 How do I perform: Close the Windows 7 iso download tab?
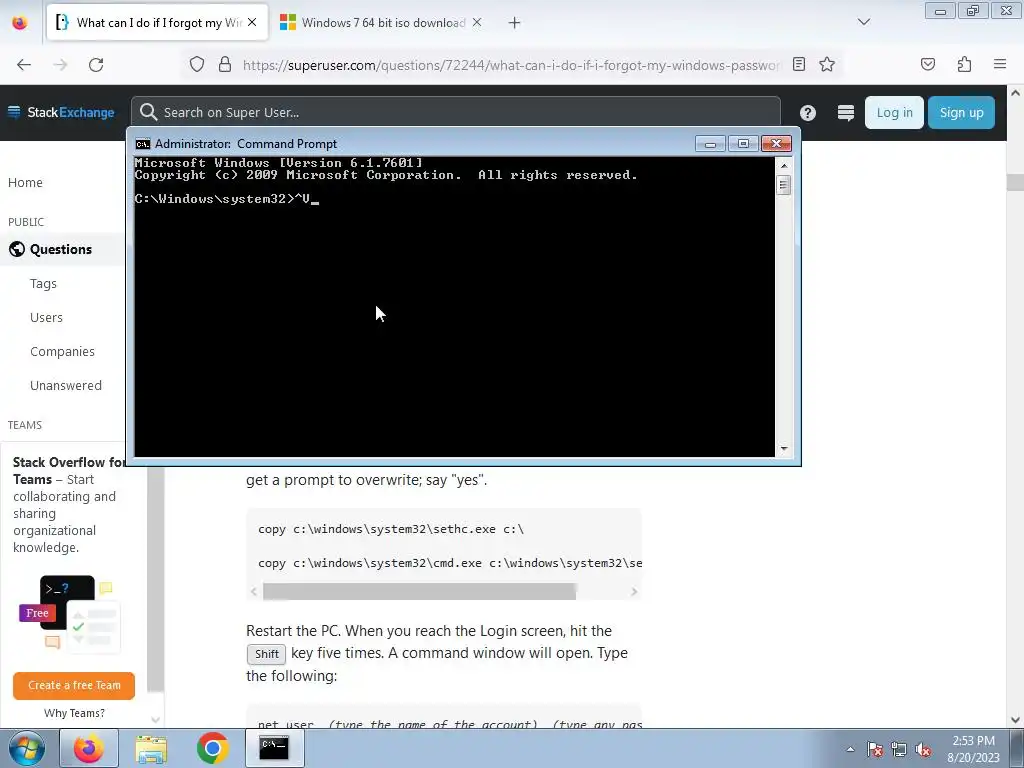(x=477, y=22)
